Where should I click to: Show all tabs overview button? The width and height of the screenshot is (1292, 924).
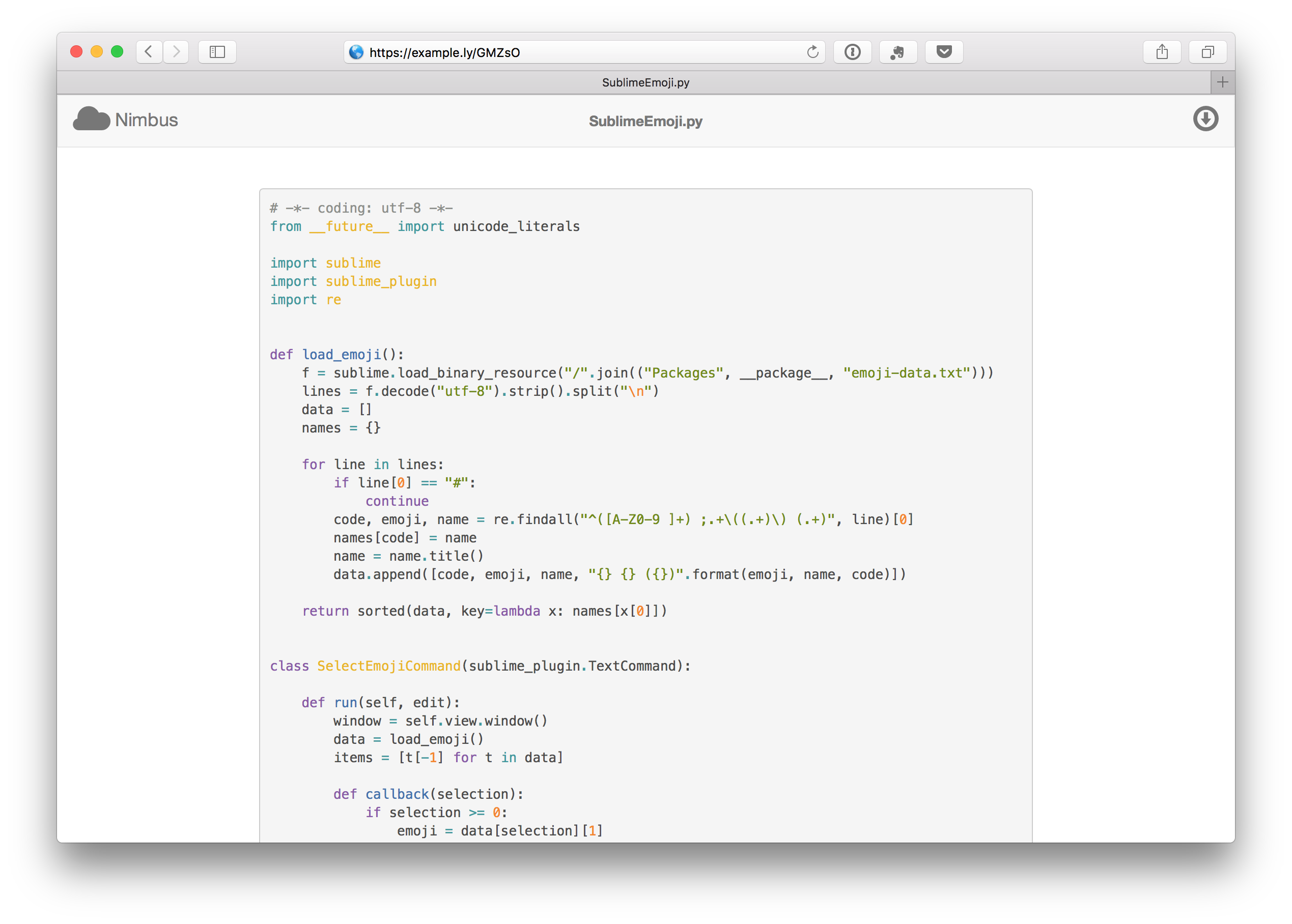1207,52
